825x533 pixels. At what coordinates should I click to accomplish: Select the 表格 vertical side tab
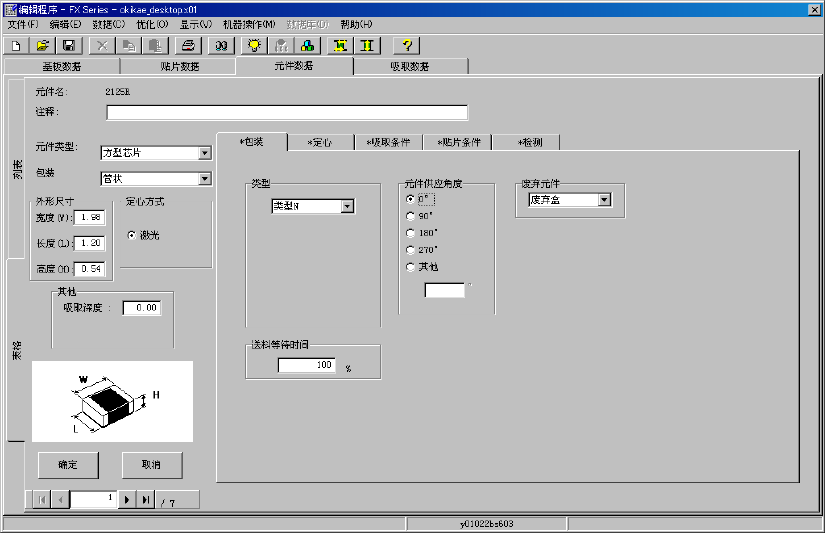16,350
